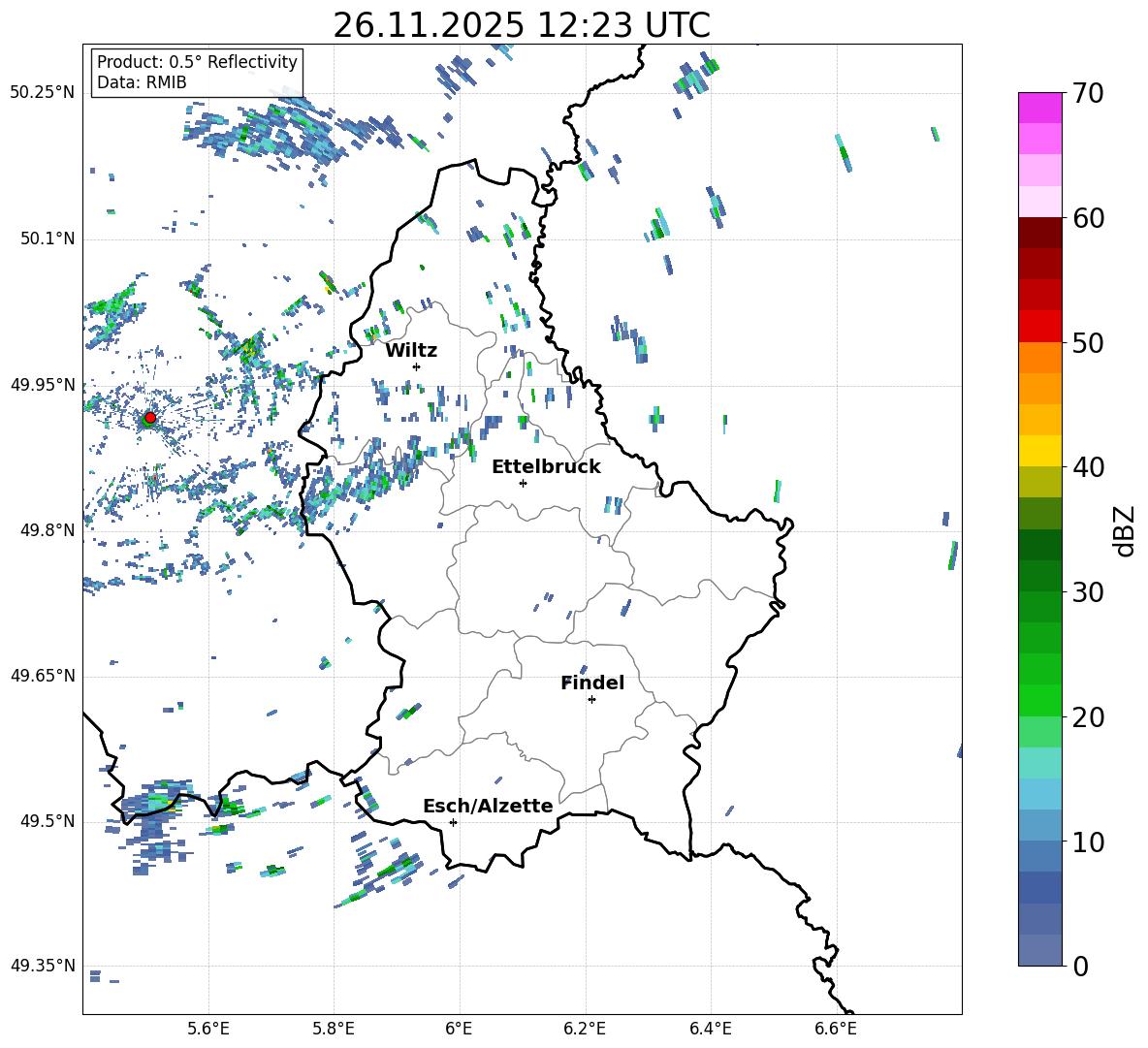The height and width of the screenshot is (1048, 1148).
Task: Click the Findel station cross marker
Action: click(591, 700)
